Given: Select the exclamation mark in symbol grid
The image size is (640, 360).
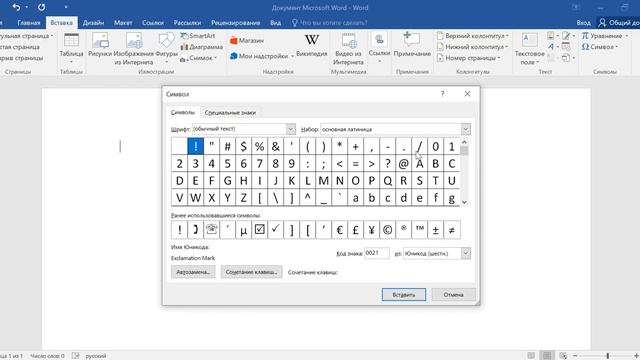Looking at the screenshot, I should [x=196, y=146].
